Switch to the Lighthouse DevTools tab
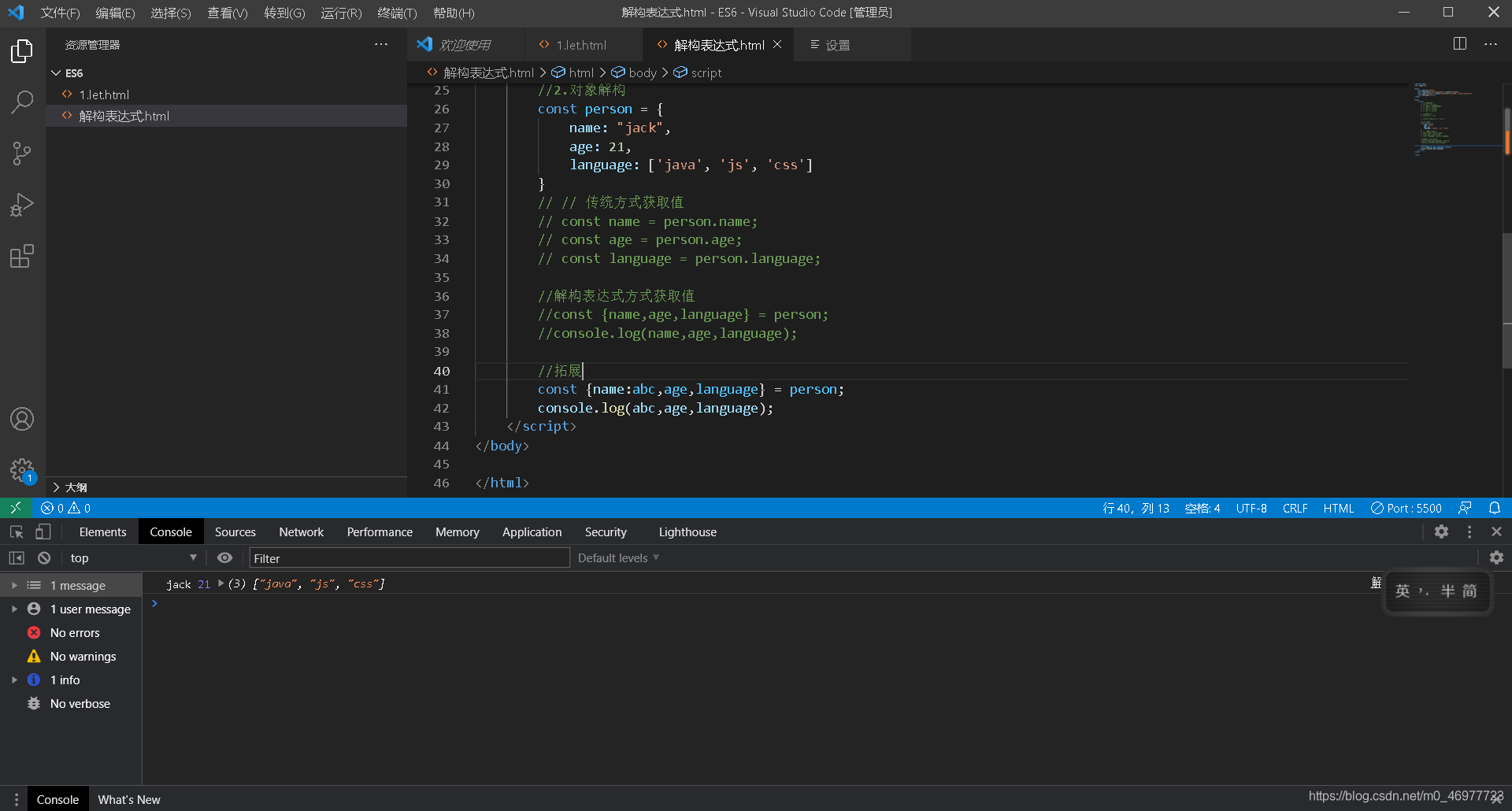The image size is (1512, 811). point(687,531)
